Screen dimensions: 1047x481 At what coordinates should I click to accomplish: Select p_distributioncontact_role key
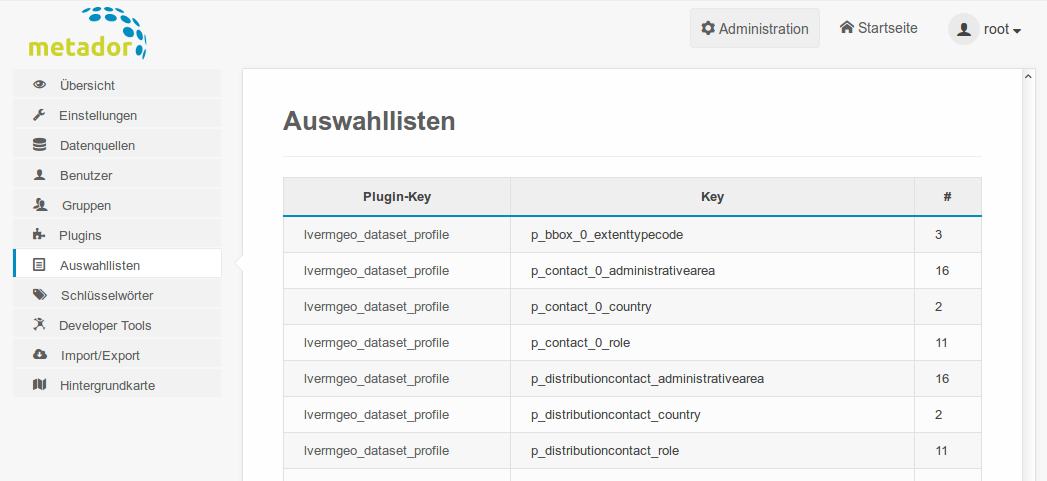(x=605, y=451)
